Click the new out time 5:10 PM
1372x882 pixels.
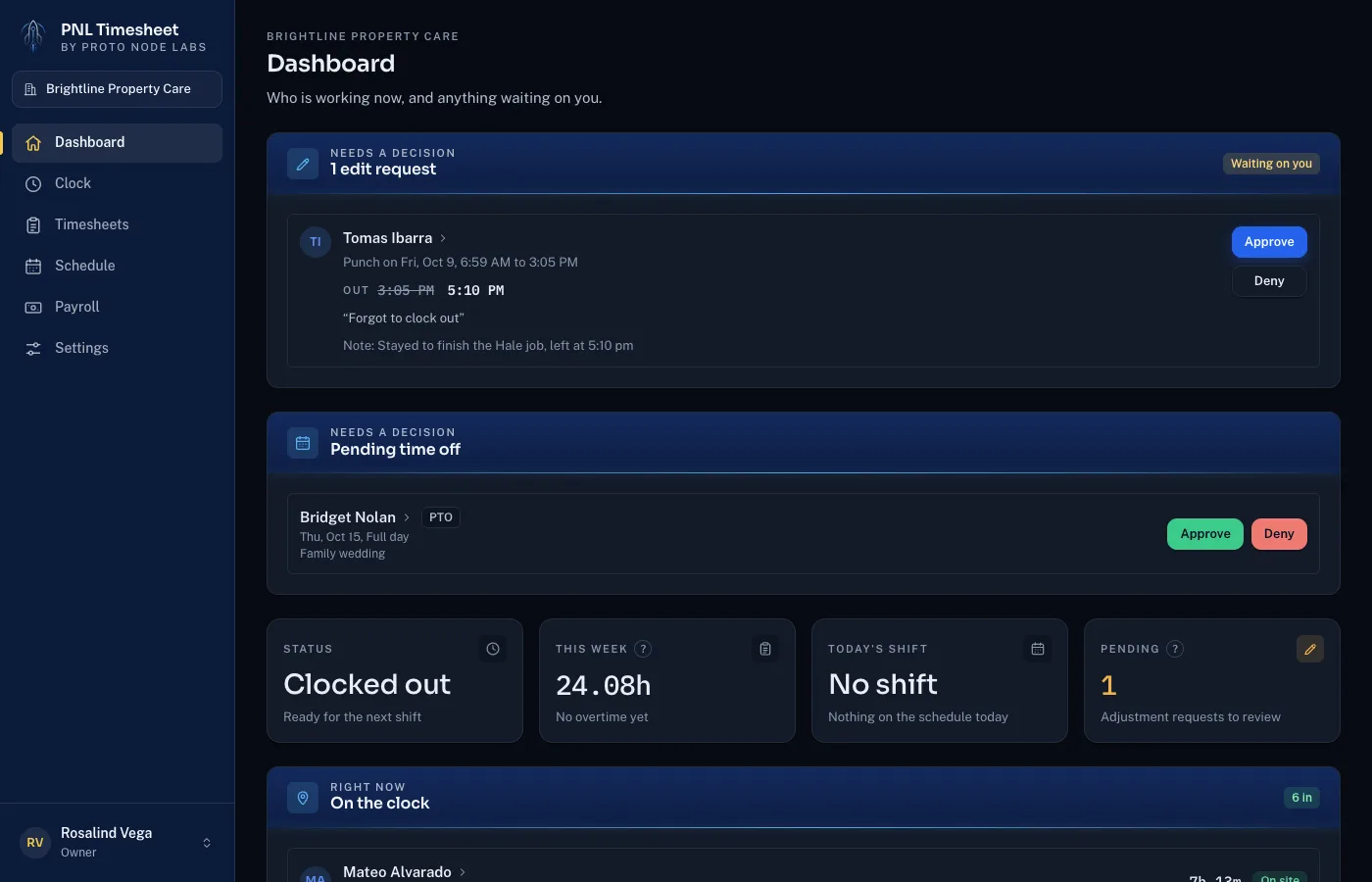point(475,291)
